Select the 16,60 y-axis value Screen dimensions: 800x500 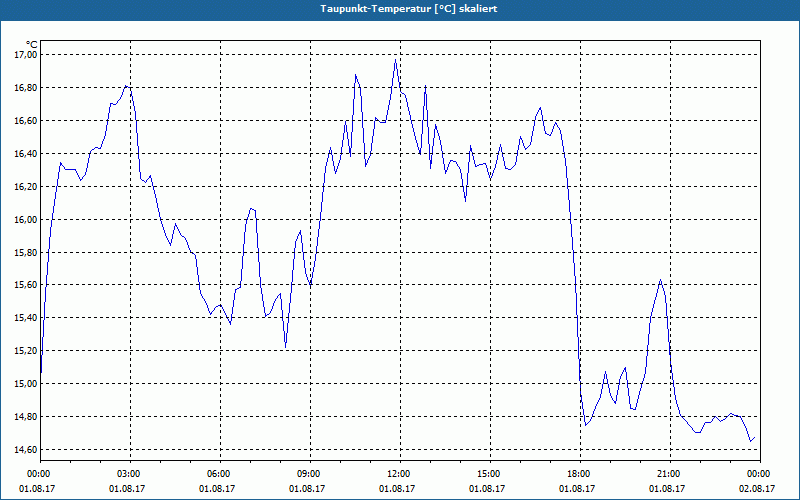click(26, 121)
